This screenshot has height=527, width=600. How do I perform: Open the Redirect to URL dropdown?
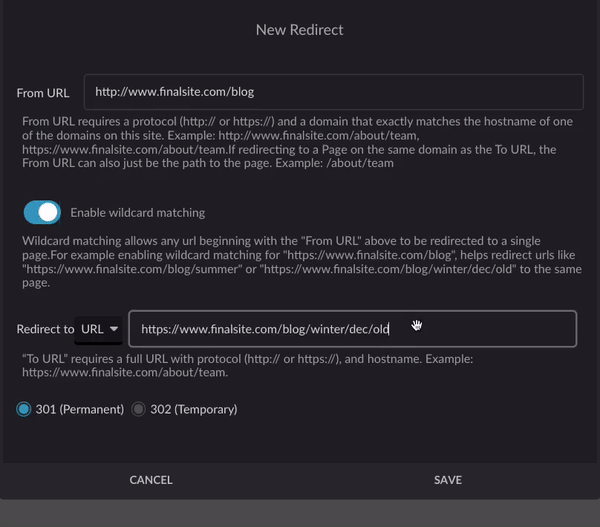click(99, 329)
